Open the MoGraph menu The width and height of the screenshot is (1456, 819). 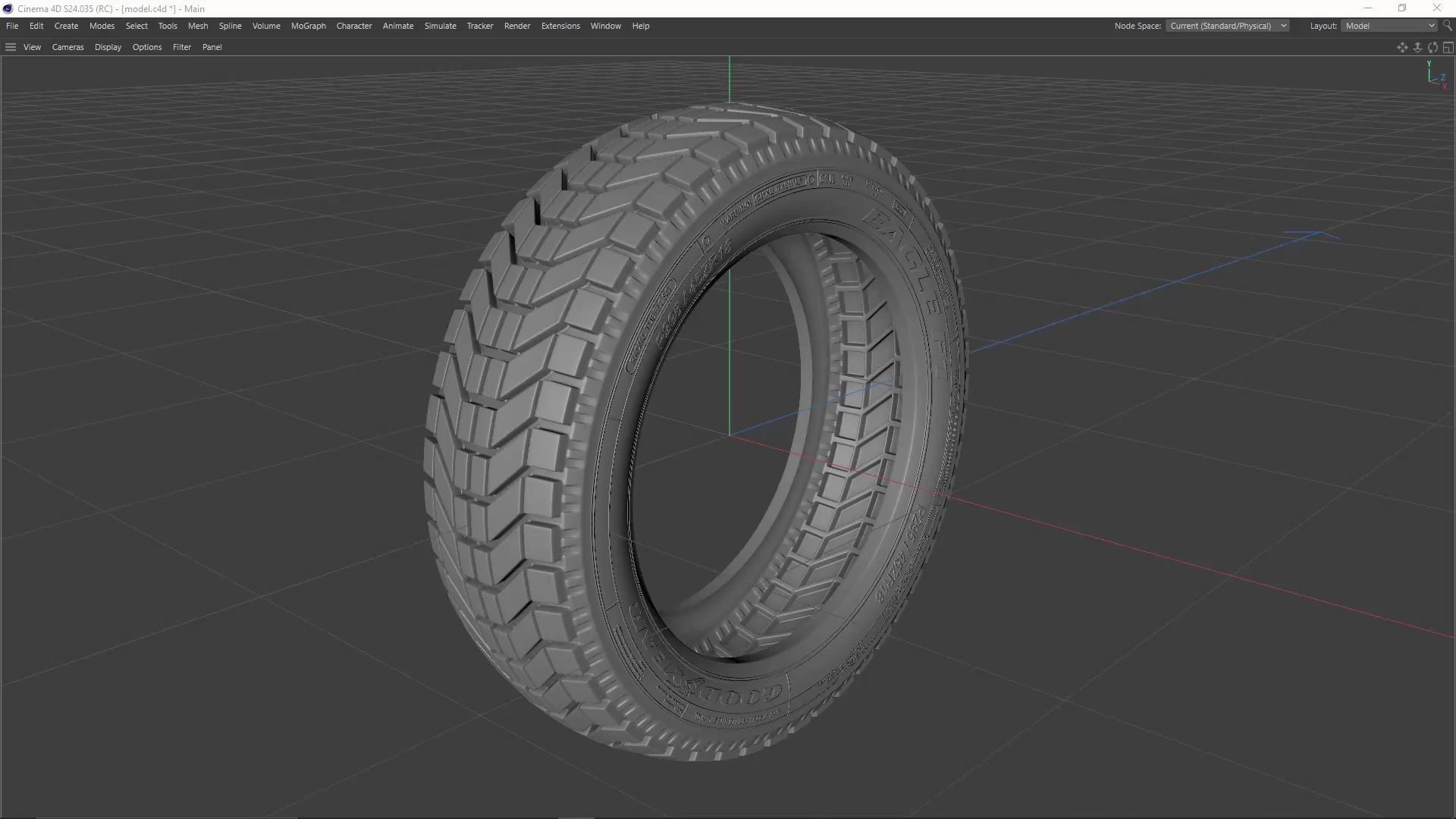click(308, 26)
